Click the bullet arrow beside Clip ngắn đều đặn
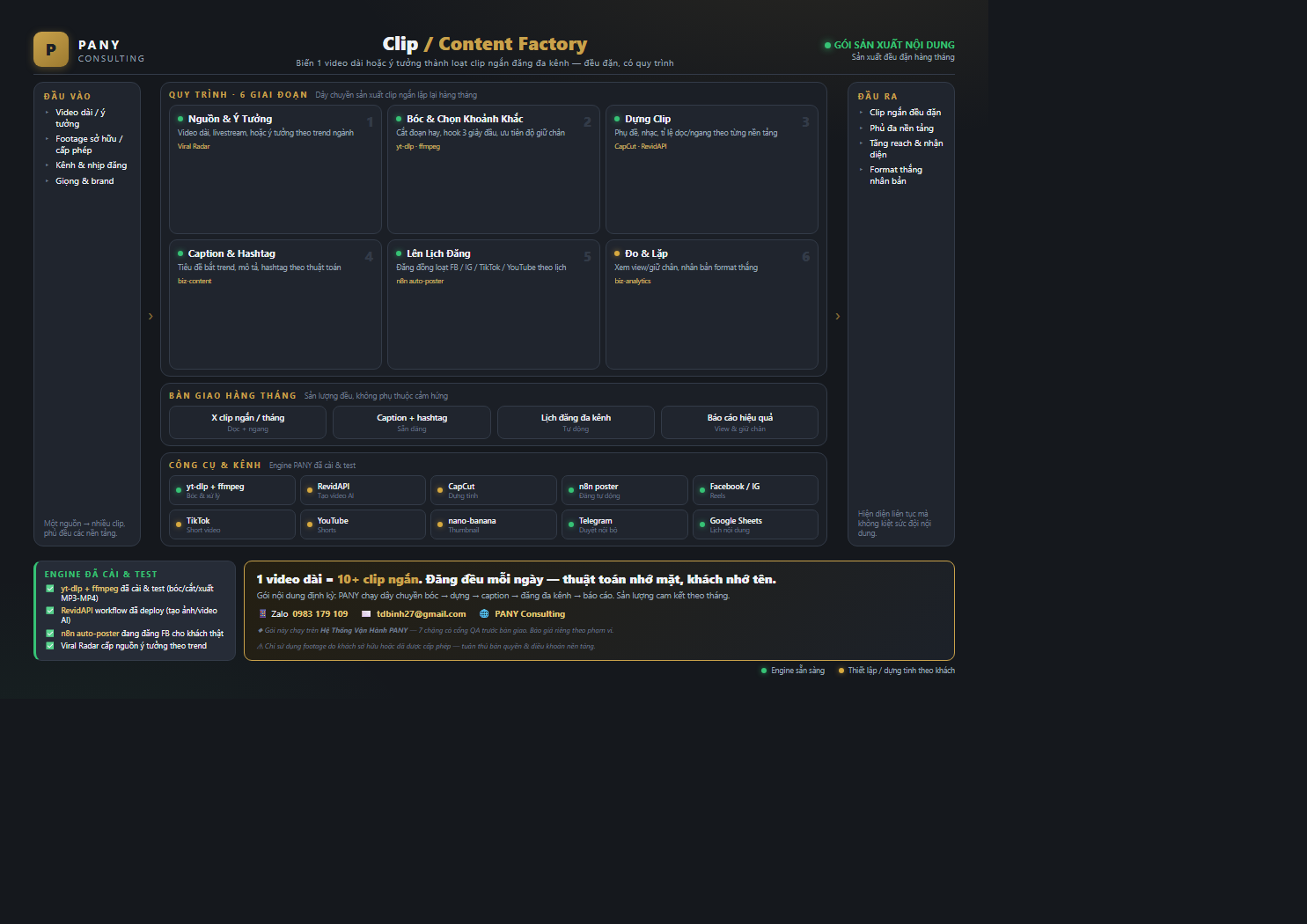The height and width of the screenshot is (924, 1307). tap(862, 113)
